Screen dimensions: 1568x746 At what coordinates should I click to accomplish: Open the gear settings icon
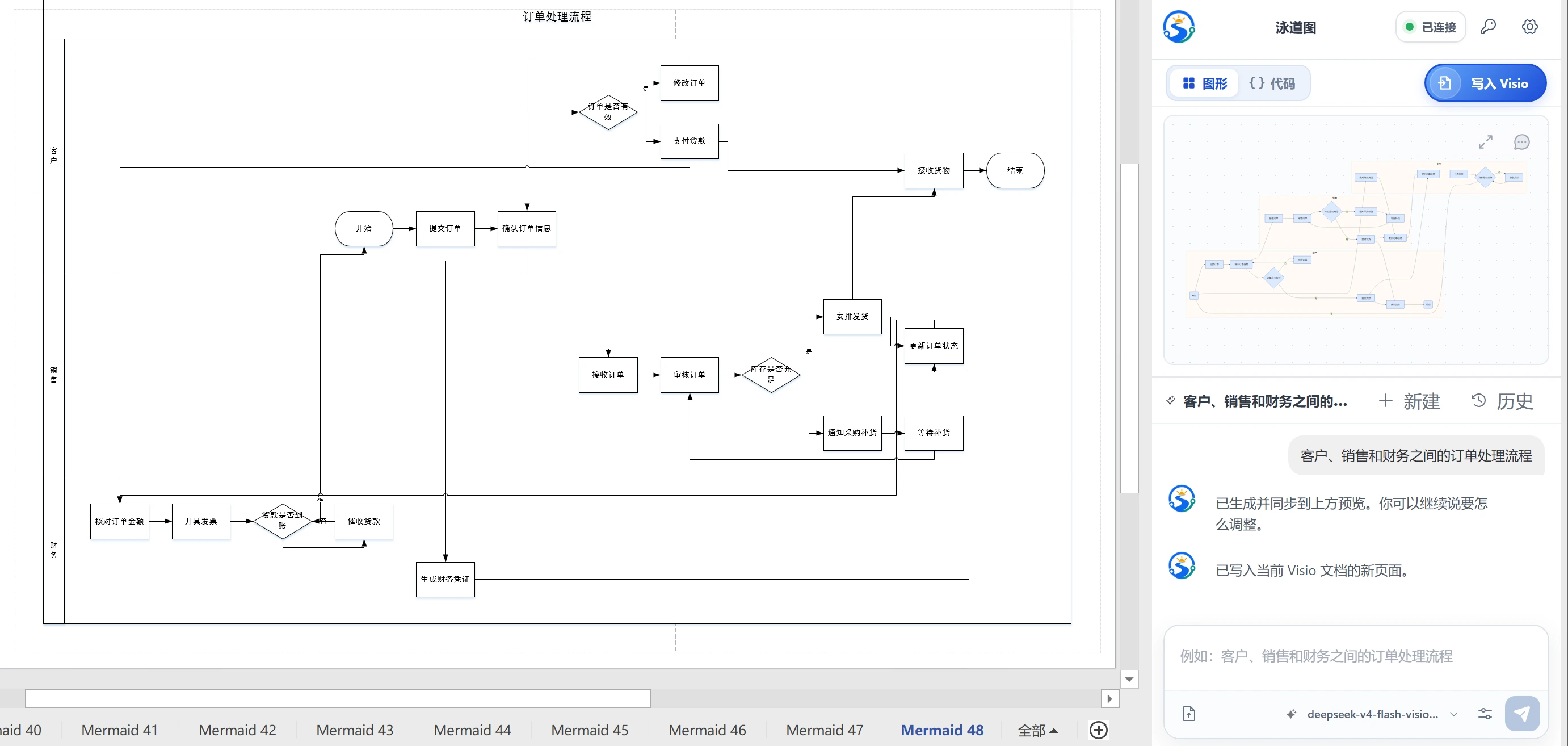[1529, 27]
